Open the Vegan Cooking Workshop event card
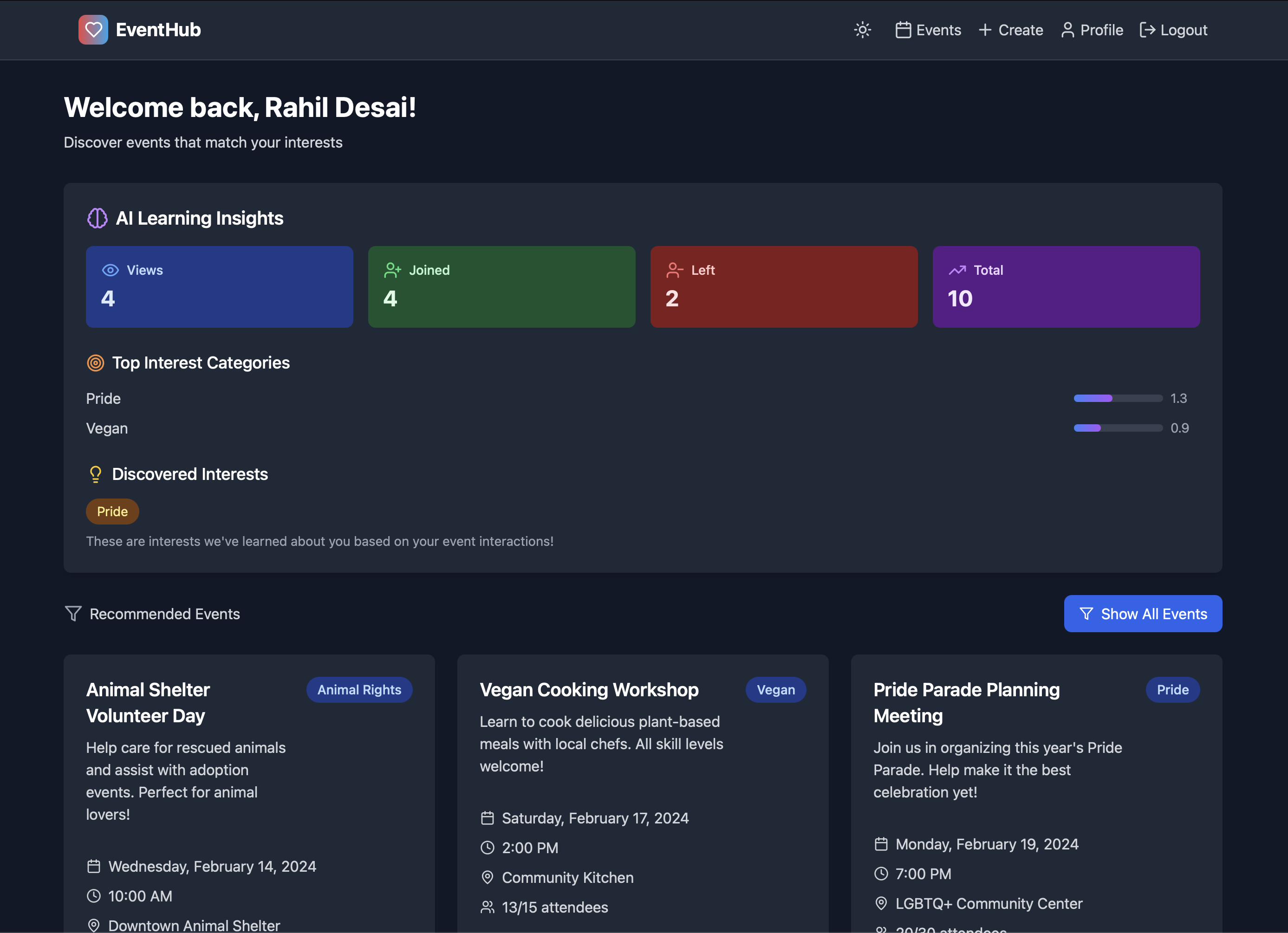1288x933 pixels. pyautogui.click(x=589, y=690)
